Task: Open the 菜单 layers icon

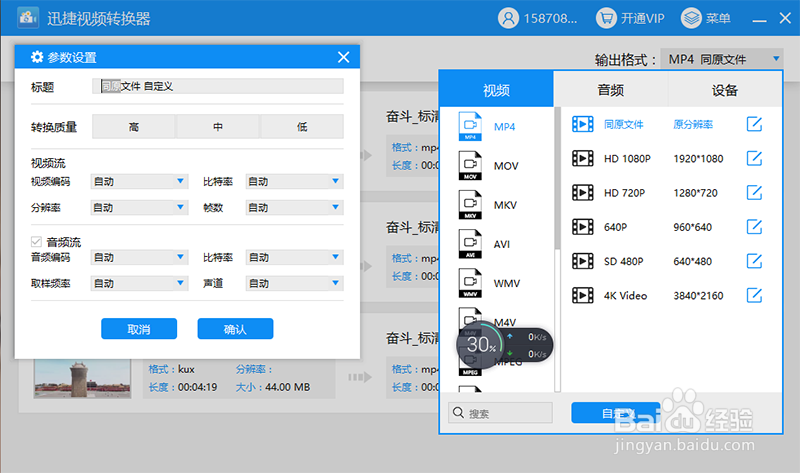Action: [691, 18]
